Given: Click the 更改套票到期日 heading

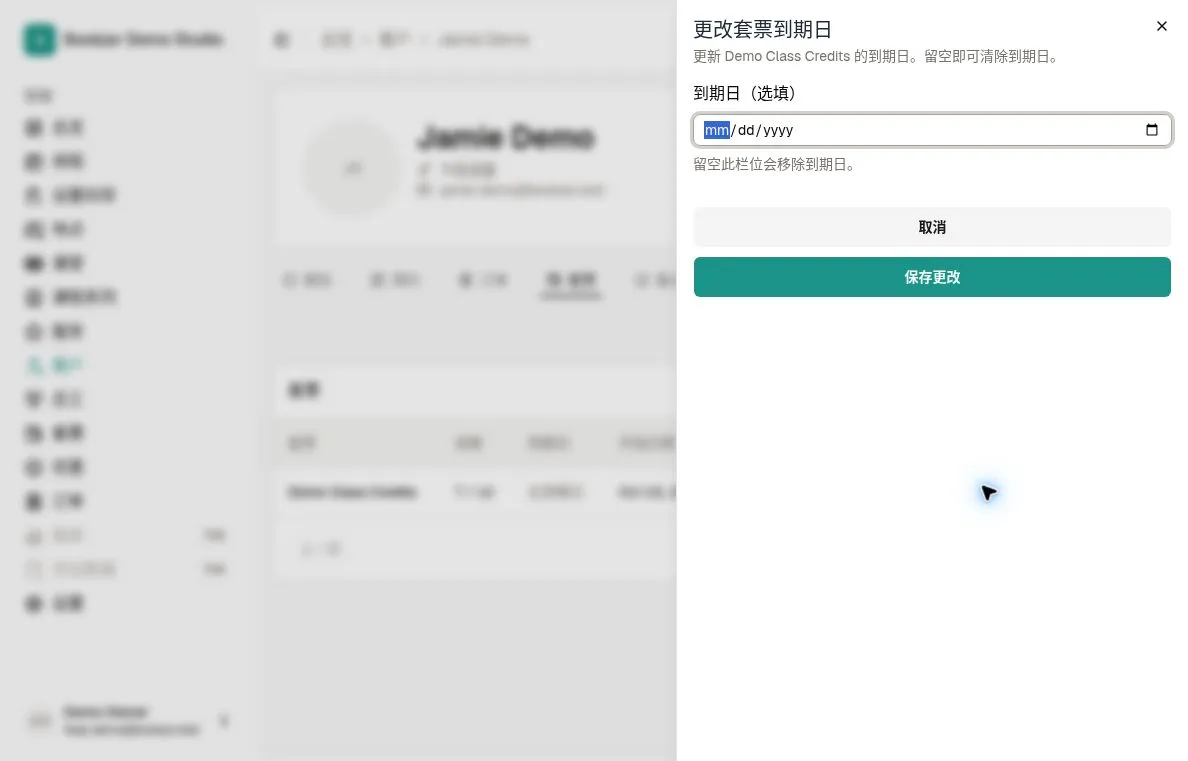Looking at the screenshot, I should (762, 30).
